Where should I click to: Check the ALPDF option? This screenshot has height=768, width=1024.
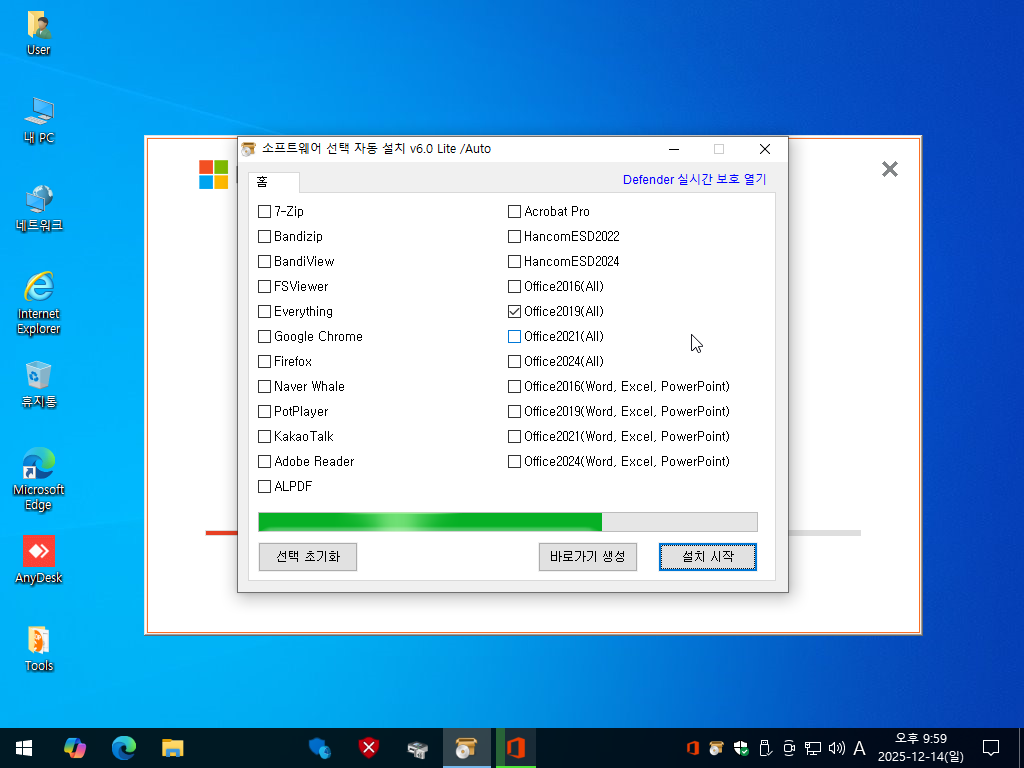point(264,487)
